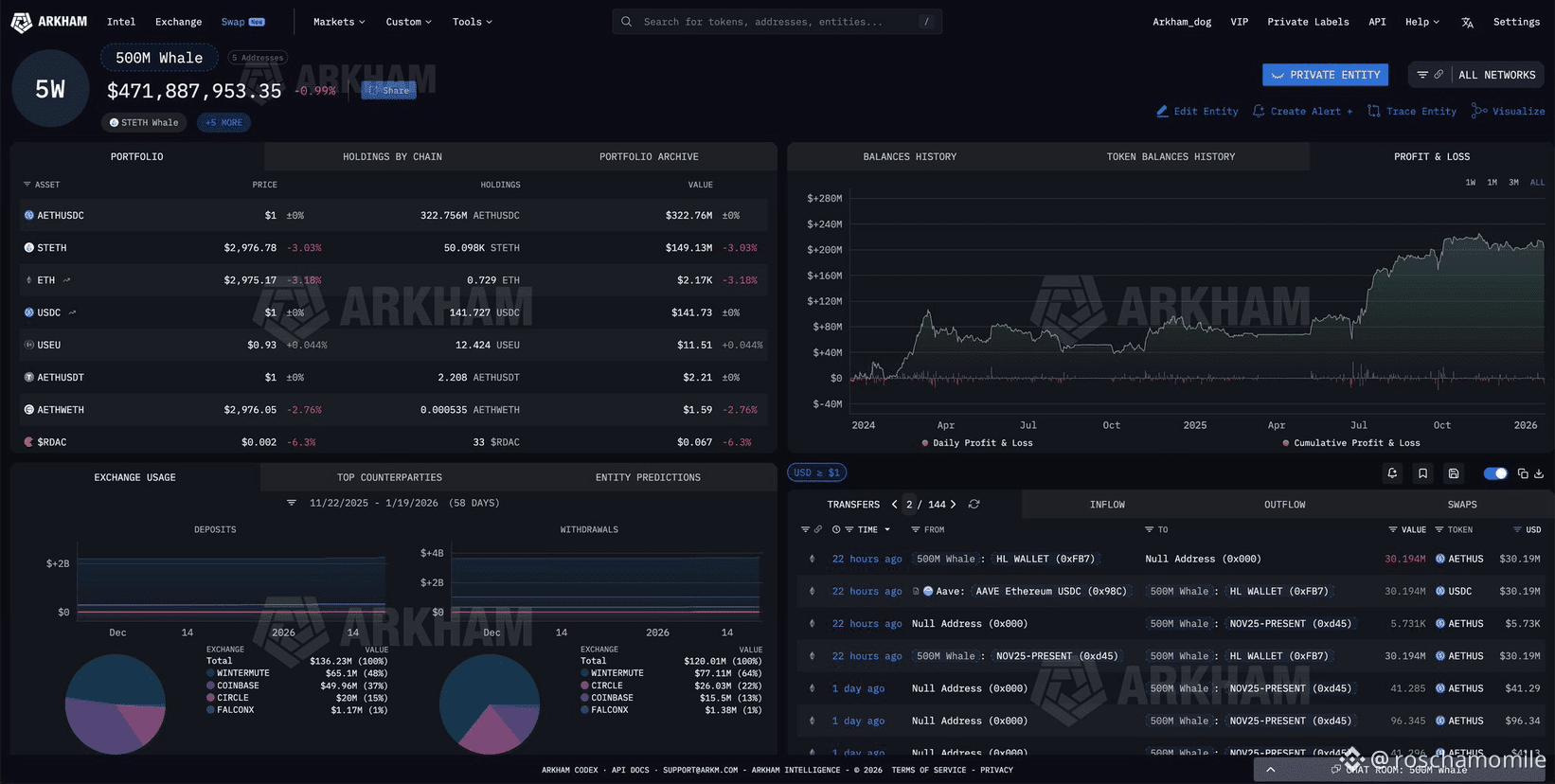
Task: Remove the USD ≥ $1 filter chip
Action: (816, 472)
